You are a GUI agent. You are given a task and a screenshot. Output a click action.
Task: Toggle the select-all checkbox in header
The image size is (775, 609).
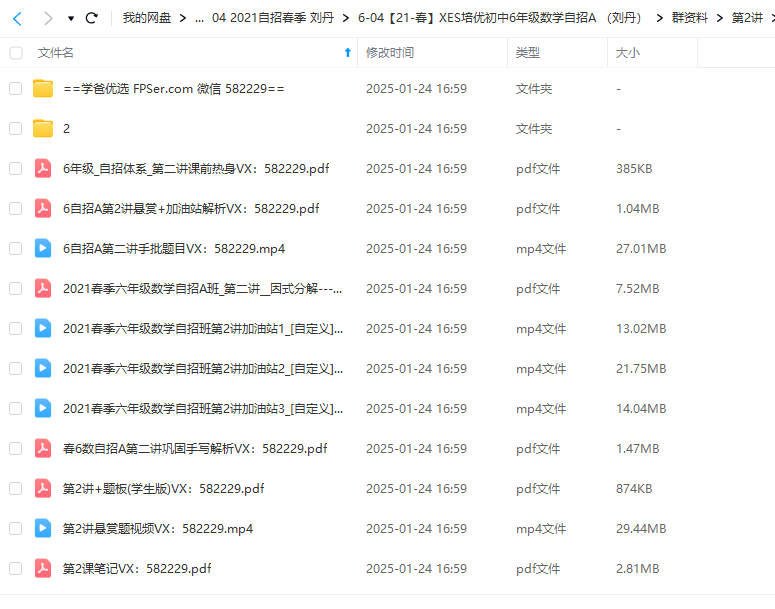point(16,53)
